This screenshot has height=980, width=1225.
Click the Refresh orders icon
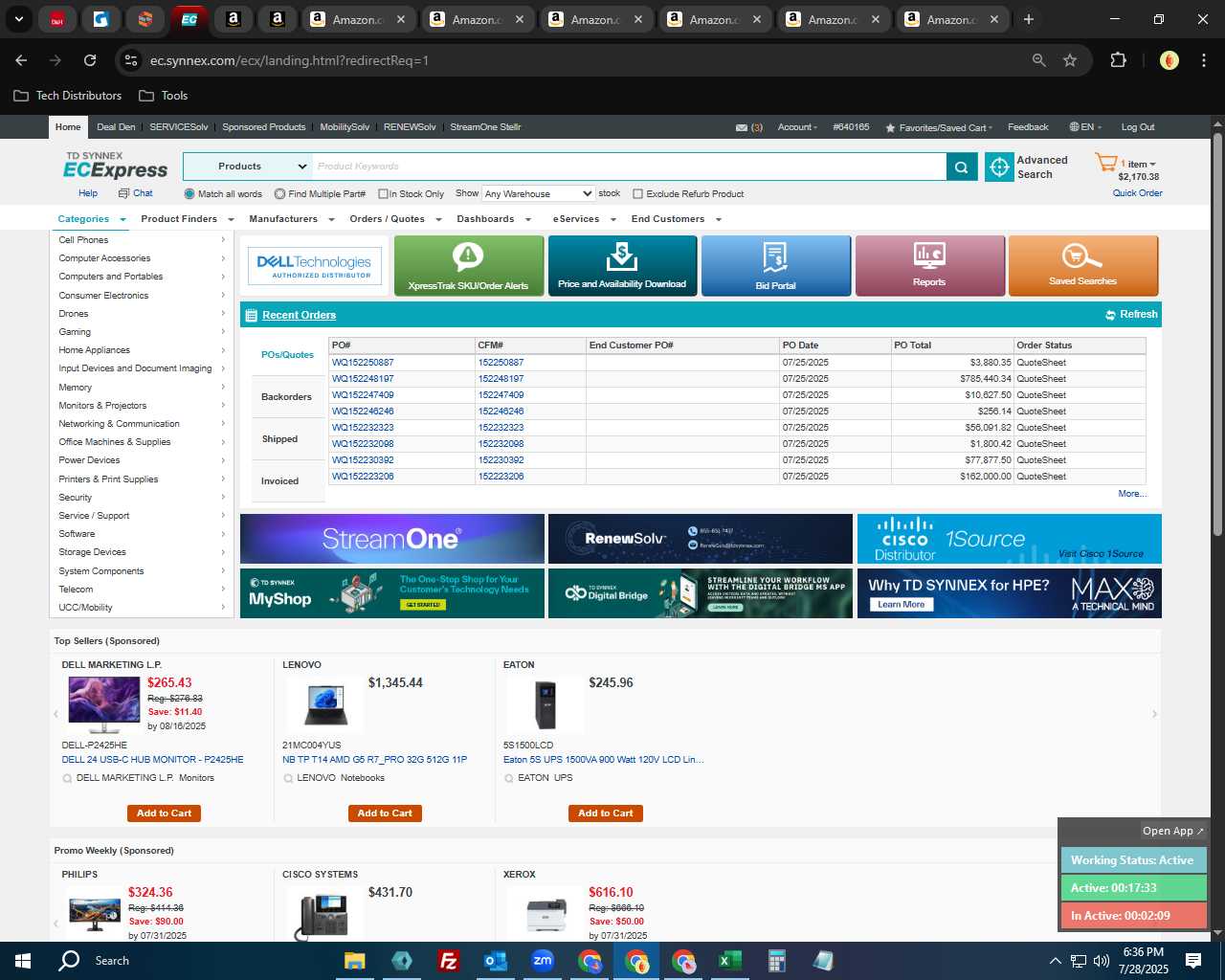(x=1110, y=315)
